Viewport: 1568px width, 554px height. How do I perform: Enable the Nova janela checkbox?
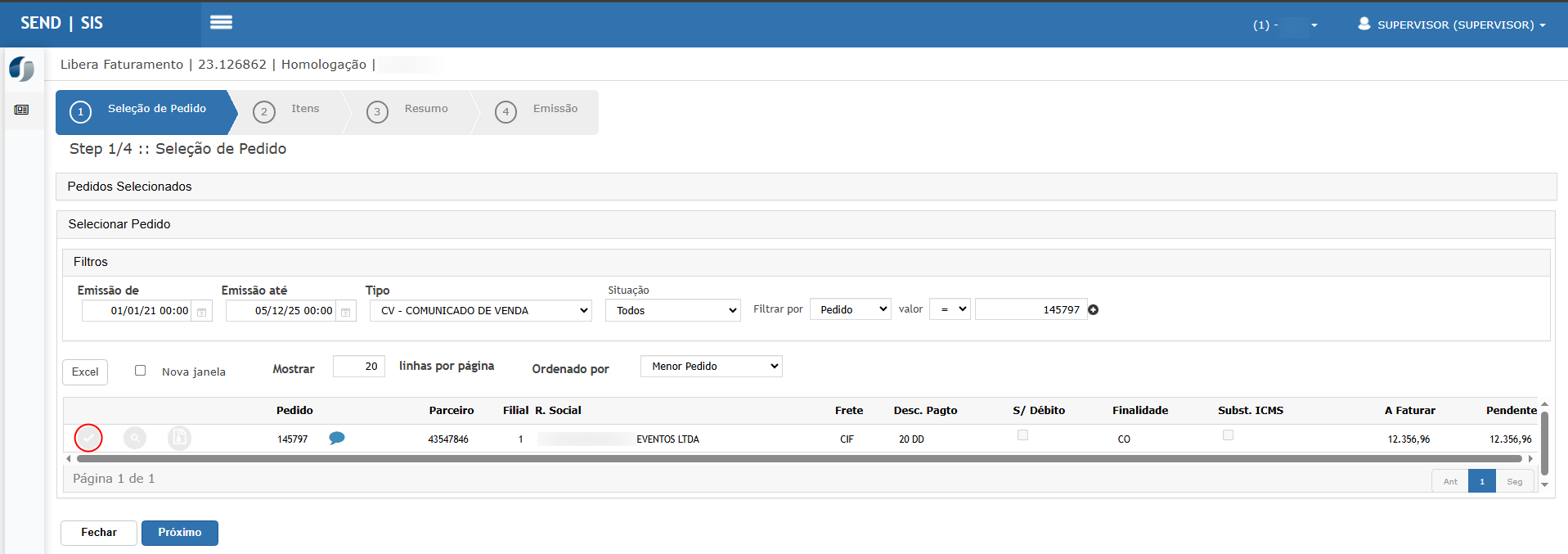141,371
